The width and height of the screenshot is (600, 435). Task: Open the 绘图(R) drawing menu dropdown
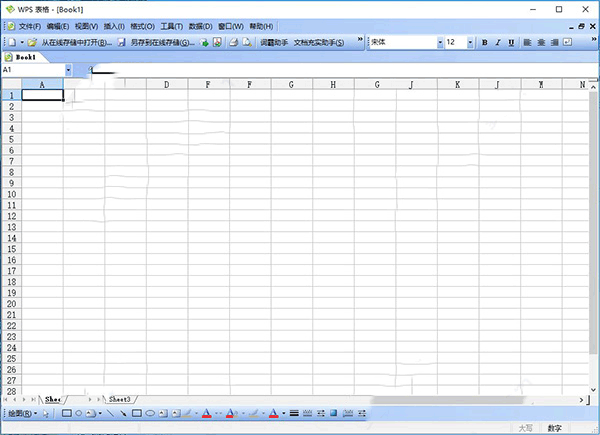[23, 413]
